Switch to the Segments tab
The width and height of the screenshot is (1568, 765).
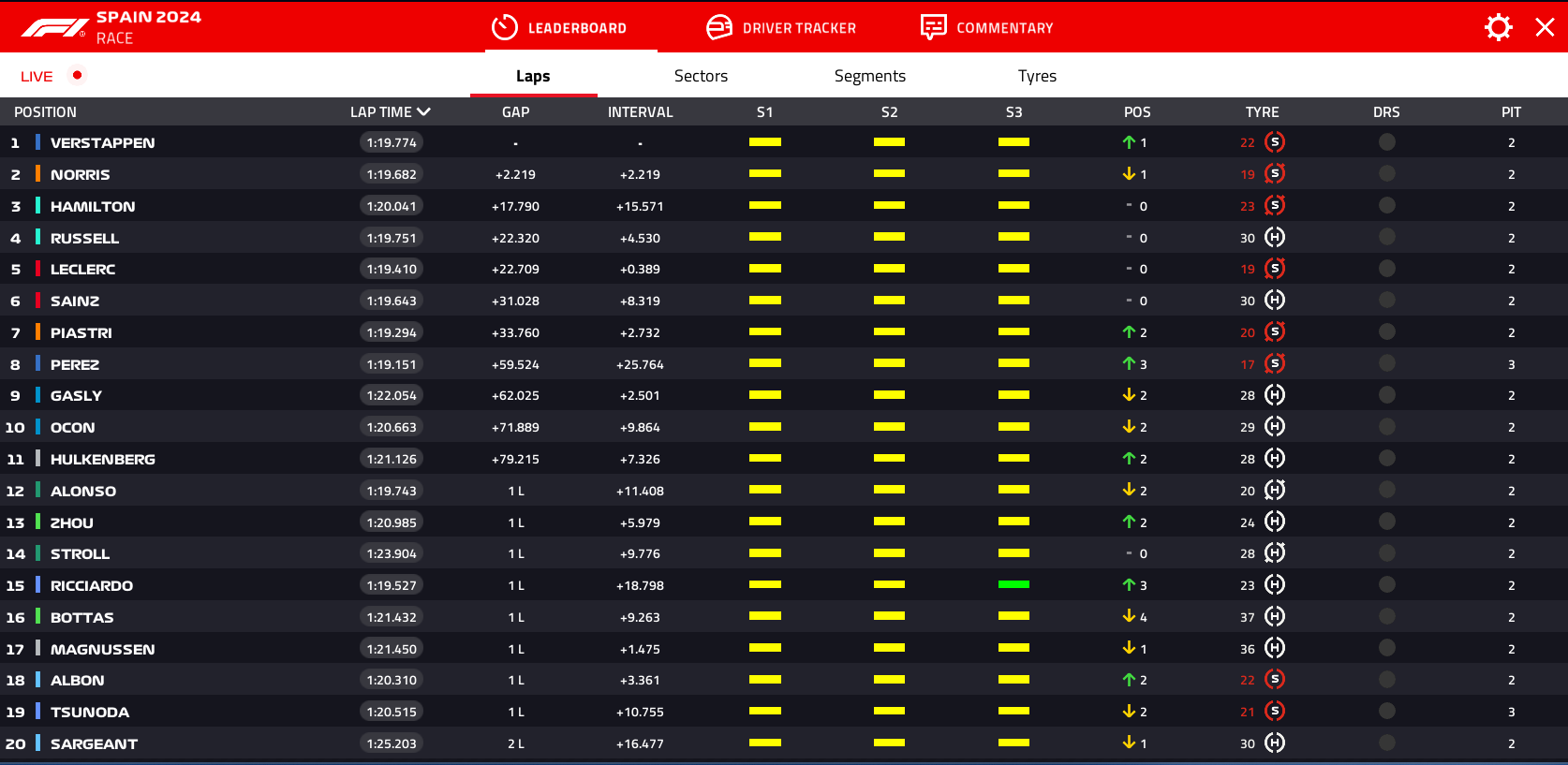(x=870, y=76)
